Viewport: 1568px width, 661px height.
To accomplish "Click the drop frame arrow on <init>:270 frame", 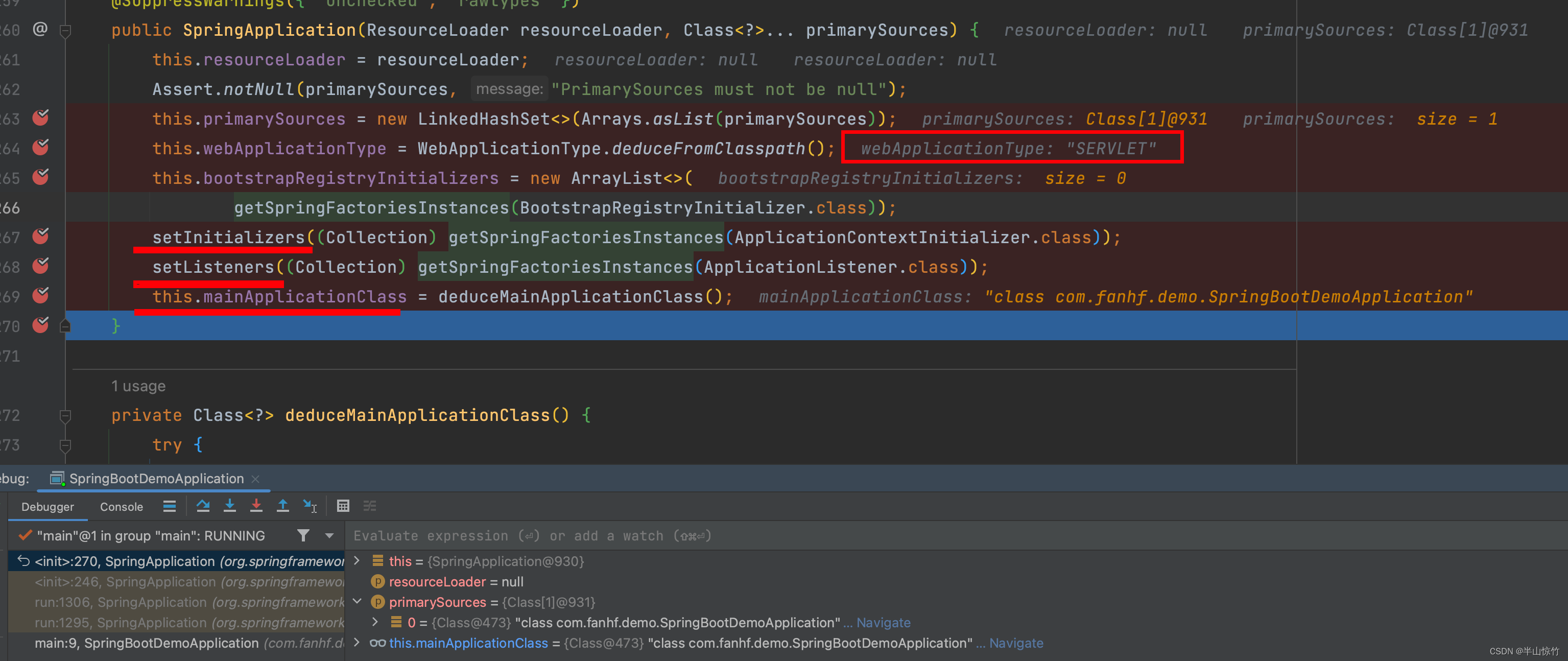I will point(23,561).
